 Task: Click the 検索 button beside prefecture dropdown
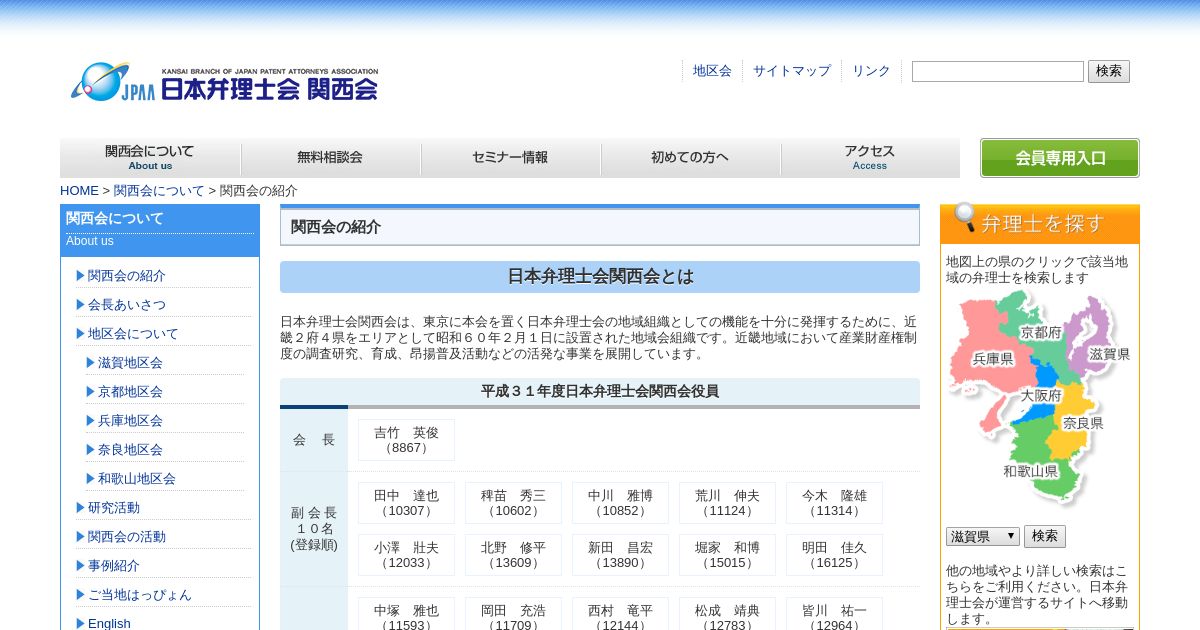click(x=1045, y=536)
